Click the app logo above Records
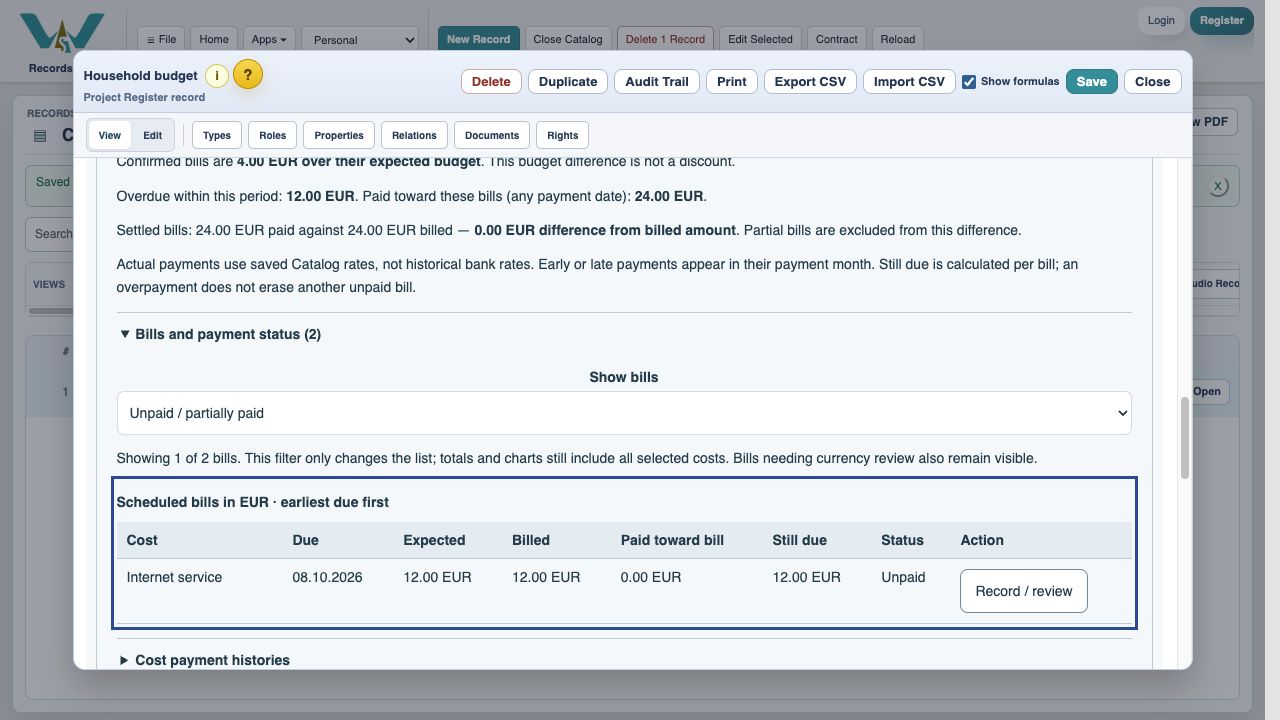The image size is (1280, 720). pyautogui.click(x=62, y=34)
